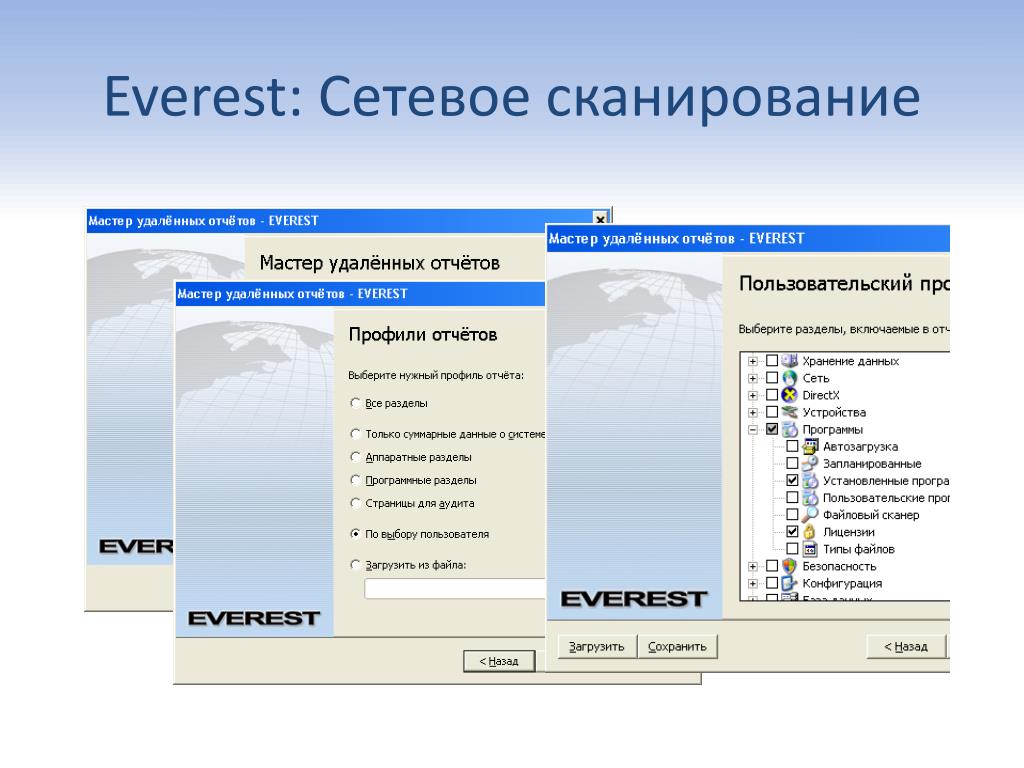This screenshot has width=1024, height=768.
Task: Check the Устройства checkbox
Action: (772, 412)
